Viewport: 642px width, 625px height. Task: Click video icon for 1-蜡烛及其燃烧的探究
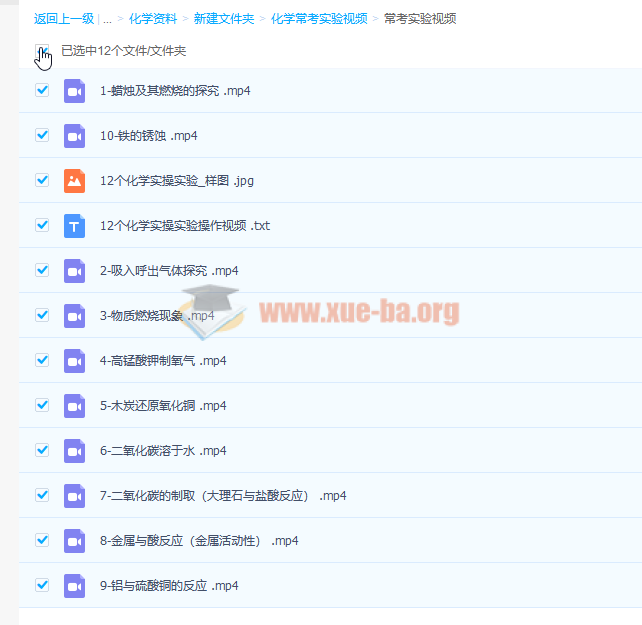click(x=75, y=91)
